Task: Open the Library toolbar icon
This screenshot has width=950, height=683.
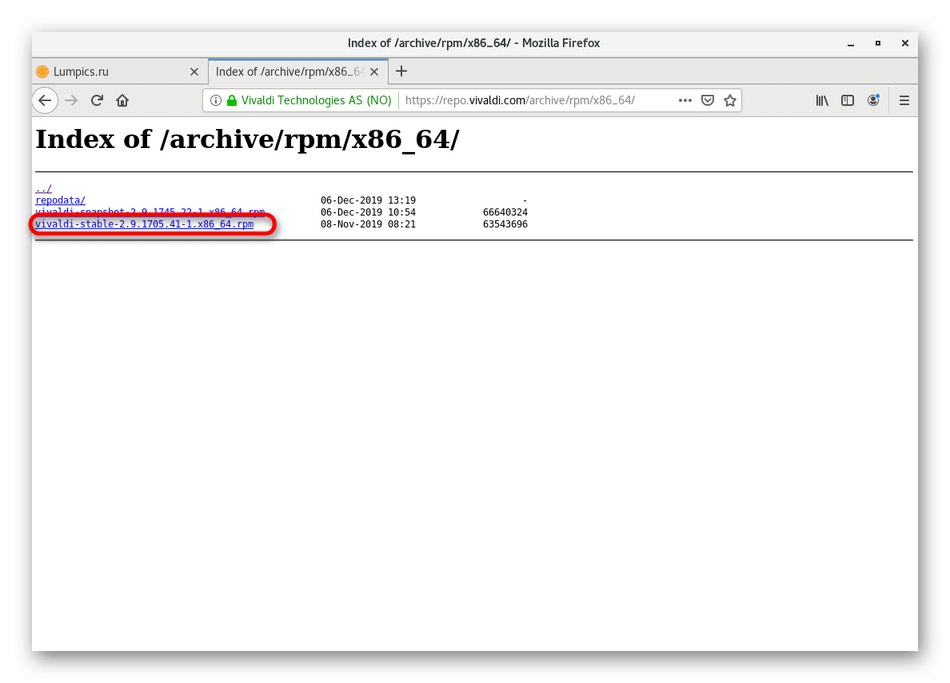Action: [822, 101]
